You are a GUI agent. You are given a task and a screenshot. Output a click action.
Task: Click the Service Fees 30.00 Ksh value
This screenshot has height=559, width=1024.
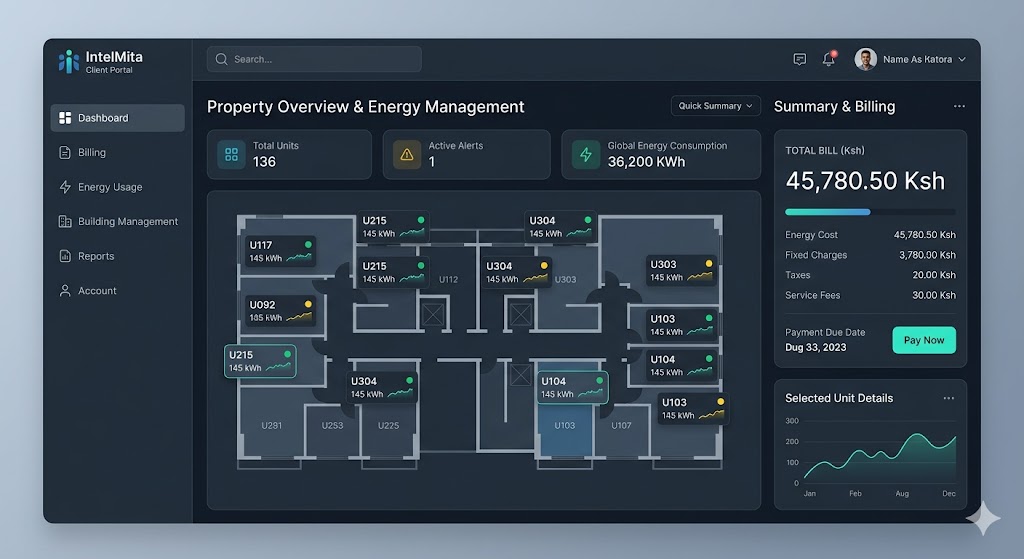pos(934,296)
